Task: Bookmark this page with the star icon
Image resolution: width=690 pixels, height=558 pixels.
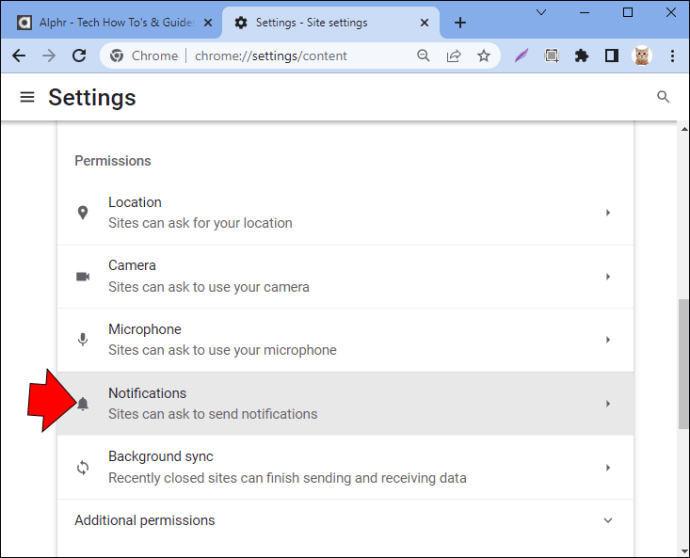Action: pyautogui.click(x=484, y=56)
